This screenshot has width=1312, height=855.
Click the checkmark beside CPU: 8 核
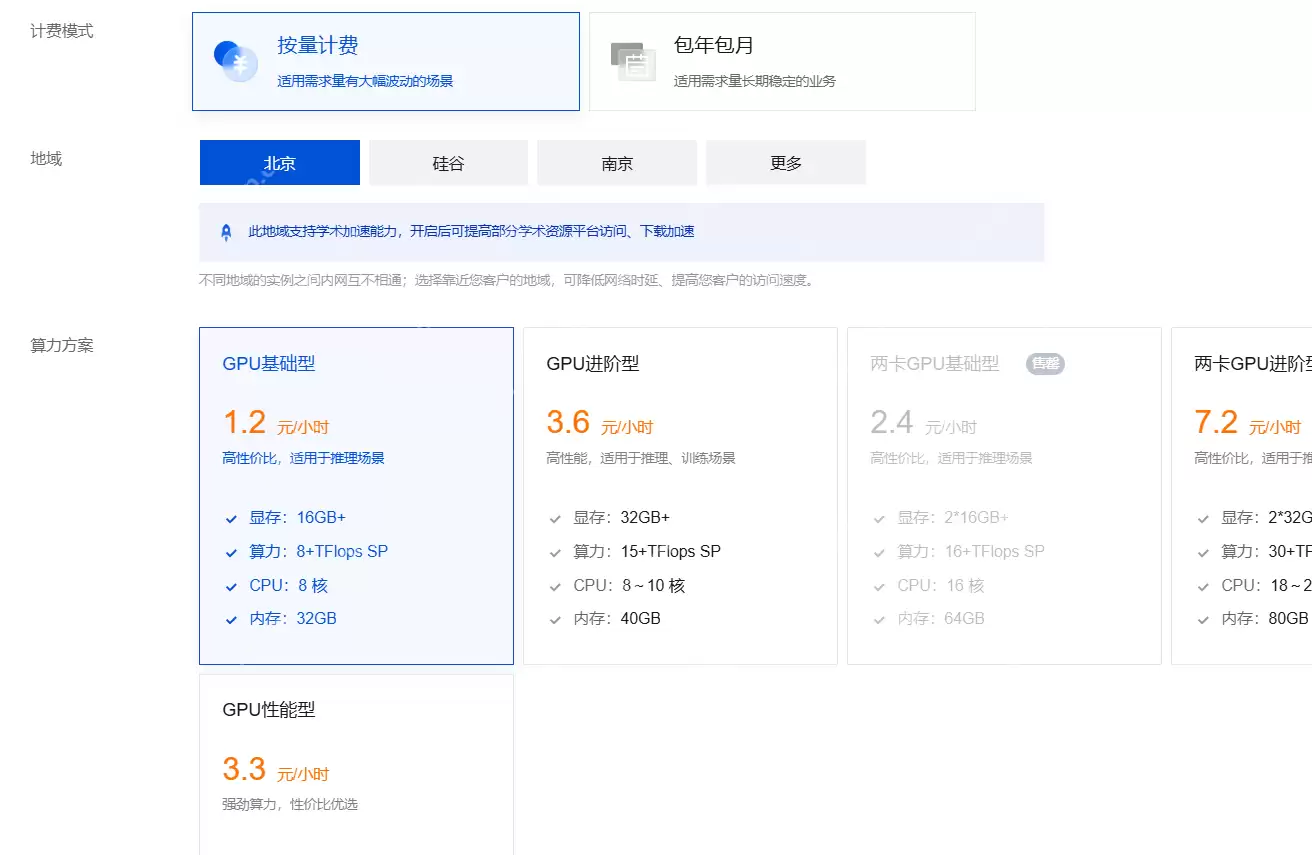pos(230,585)
